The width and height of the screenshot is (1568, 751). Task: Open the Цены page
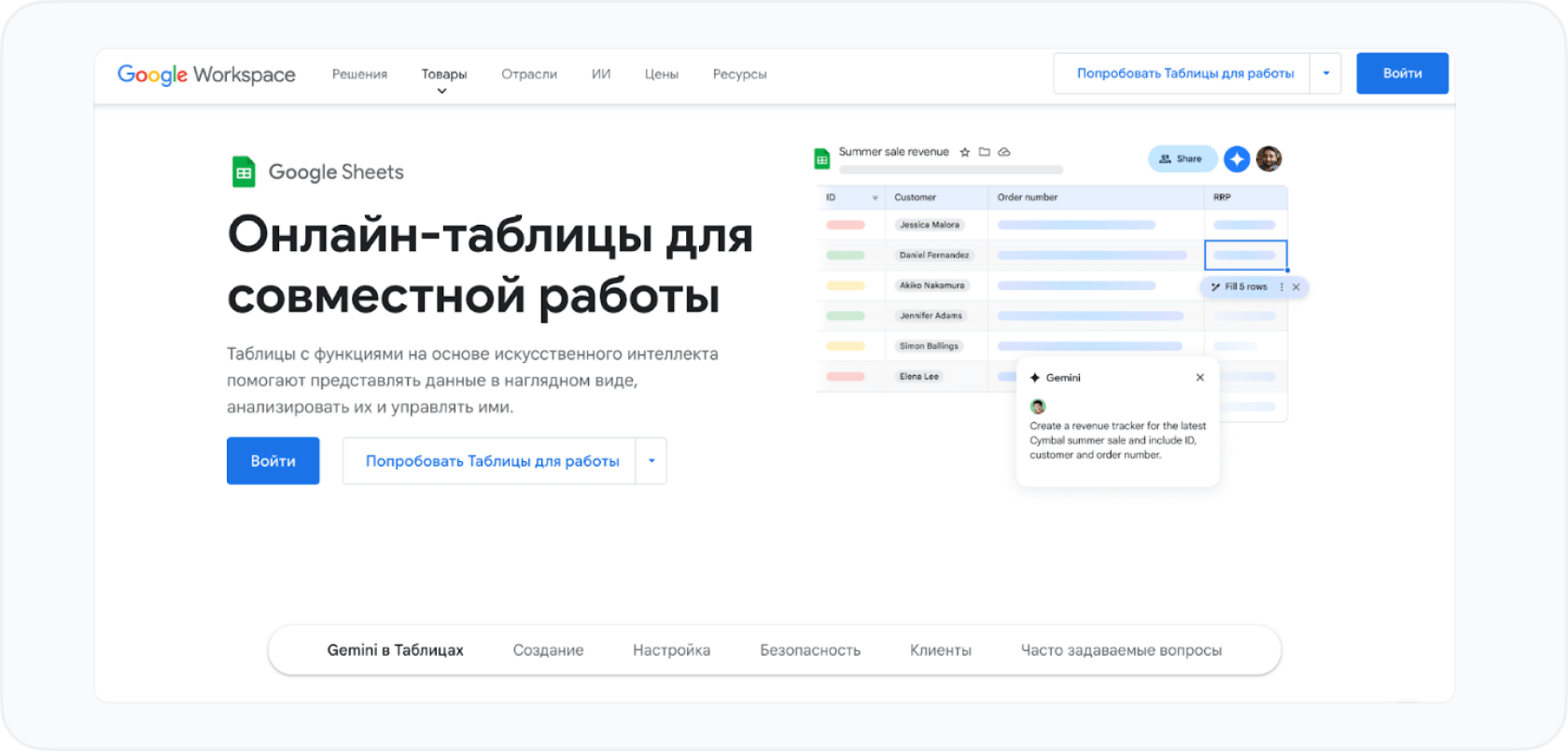[662, 75]
